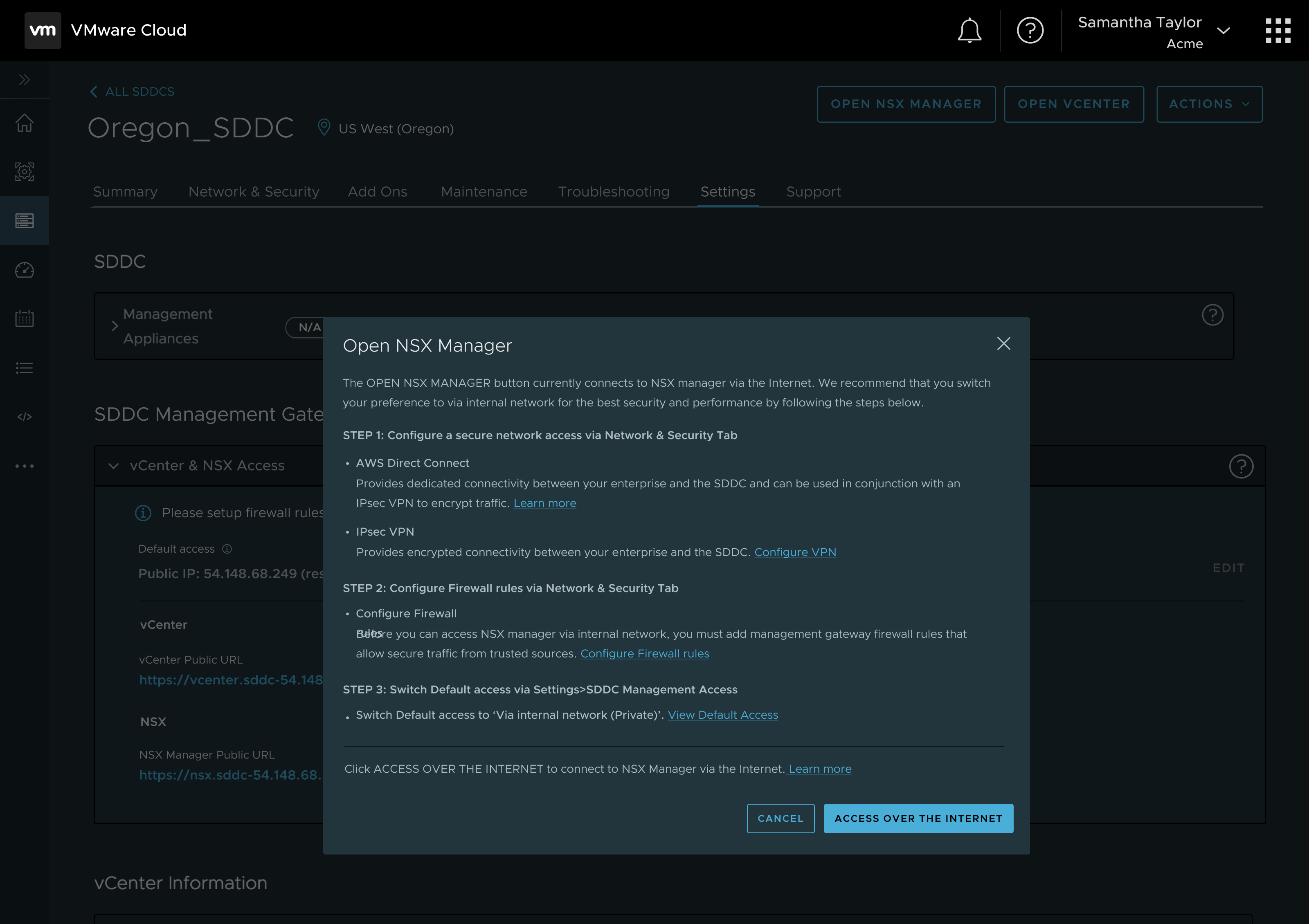Expand the Management Appliances row
Screen dimensions: 1309x924
pyautogui.click(x=115, y=326)
